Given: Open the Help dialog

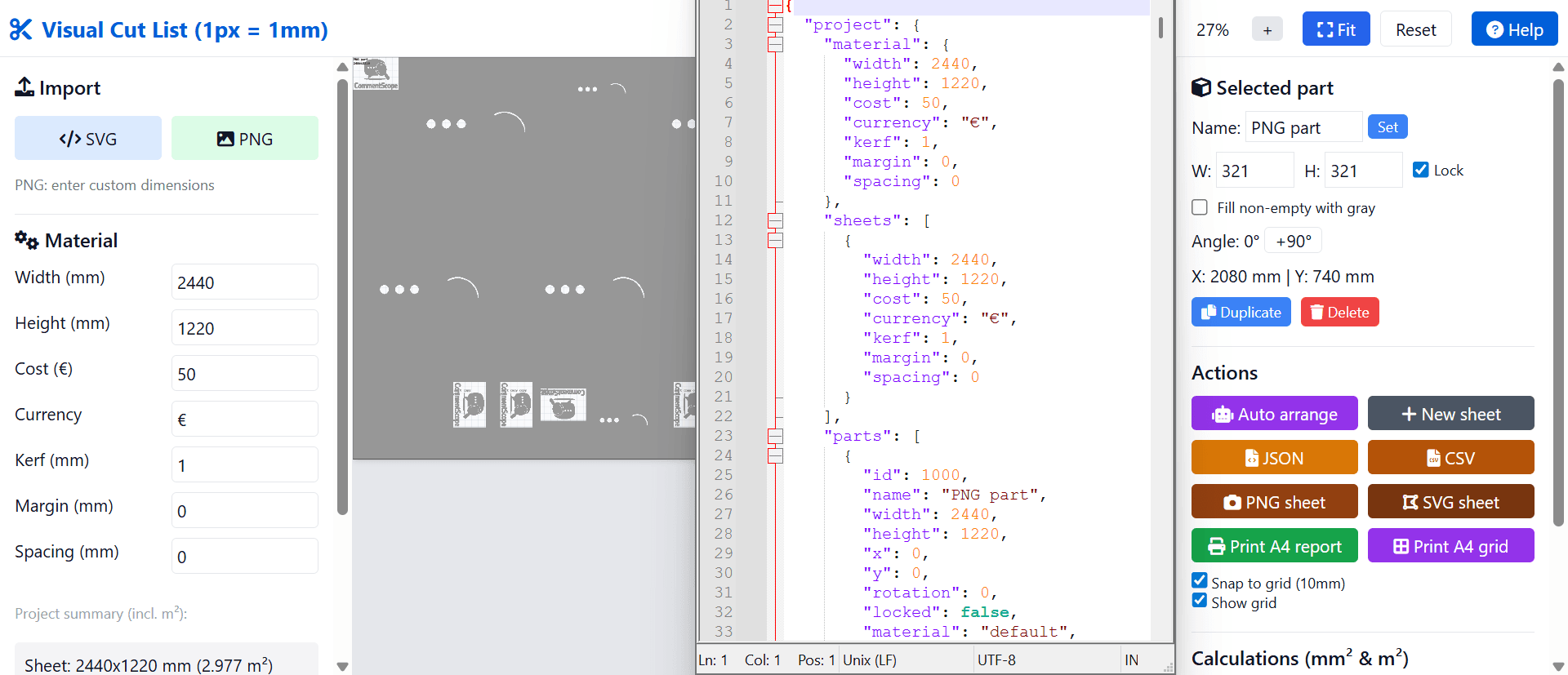Looking at the screenshot, I should tap(1515, 29).
